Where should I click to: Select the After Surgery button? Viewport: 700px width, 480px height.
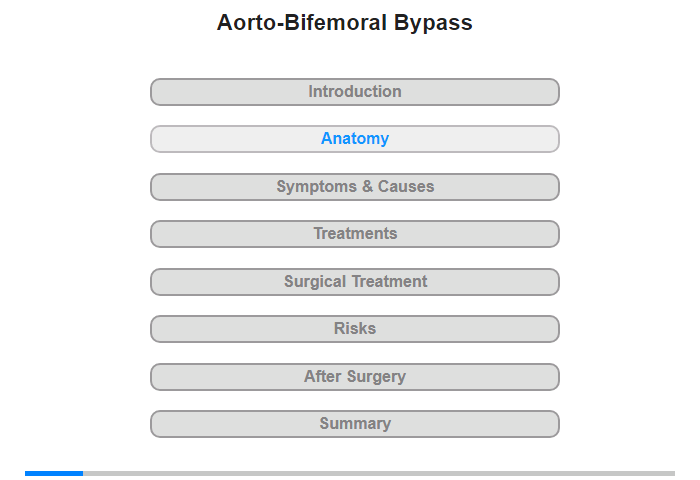pyautogui.click(x=354, y=377)
